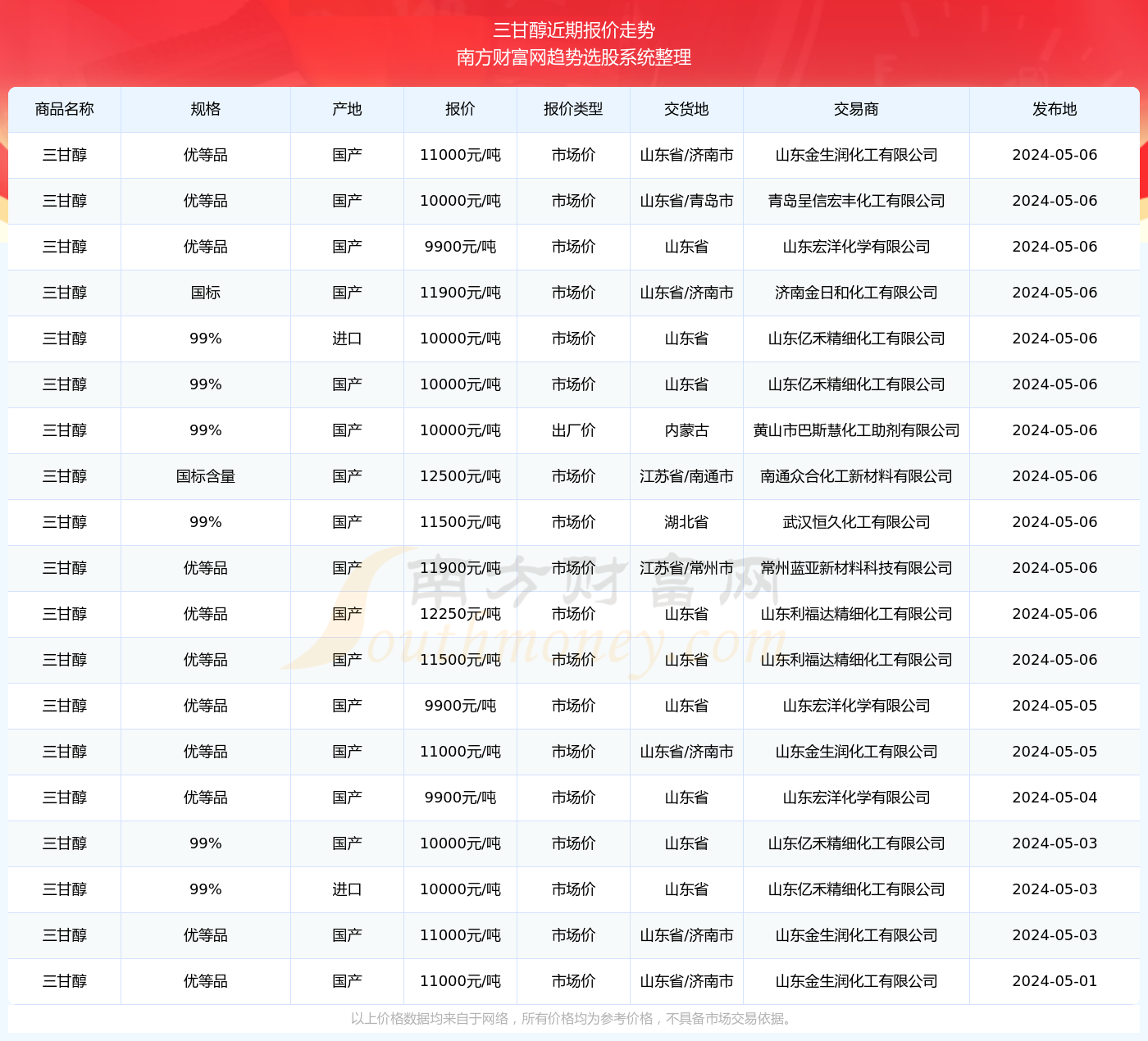This screenshot has width=1148, height=1041.
Task: Click the title 三甘醇近期报价走势
Action: (574, 30)
